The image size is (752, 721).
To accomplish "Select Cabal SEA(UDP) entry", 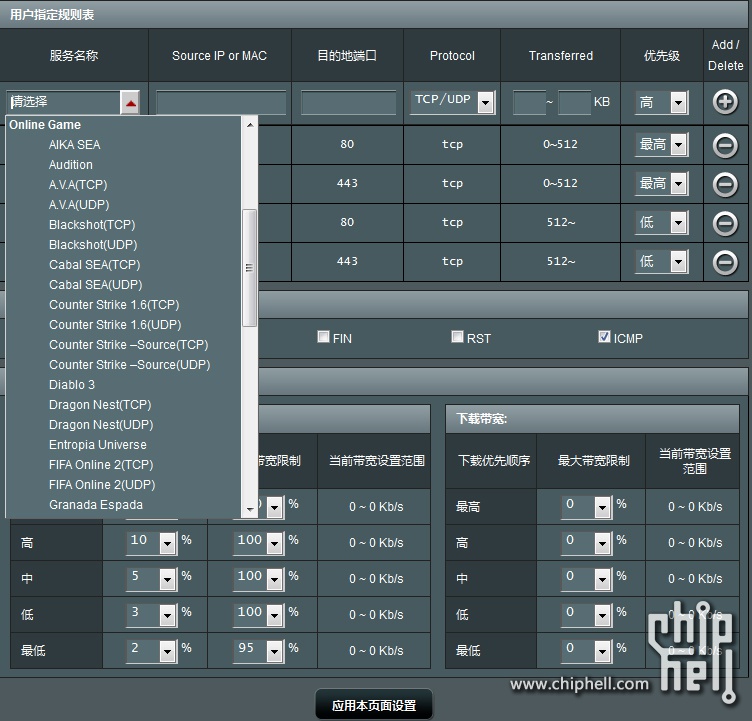I will [x=95, y=285].
